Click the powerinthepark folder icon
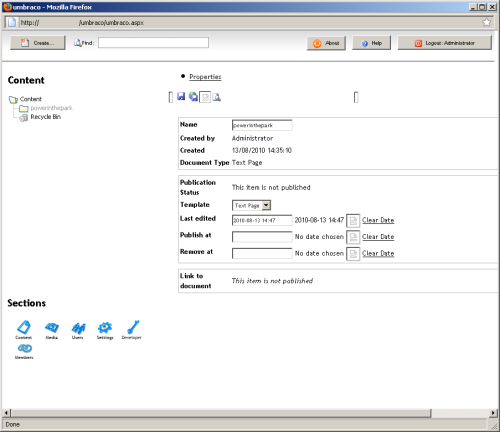This screenshot has height=432, width=500. pos(23,108)
